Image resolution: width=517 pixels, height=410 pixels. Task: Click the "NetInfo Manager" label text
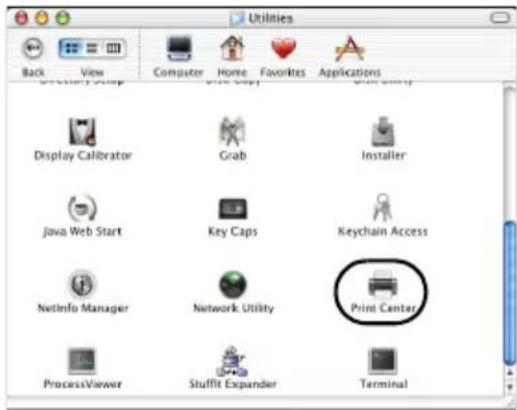point(83,308)
